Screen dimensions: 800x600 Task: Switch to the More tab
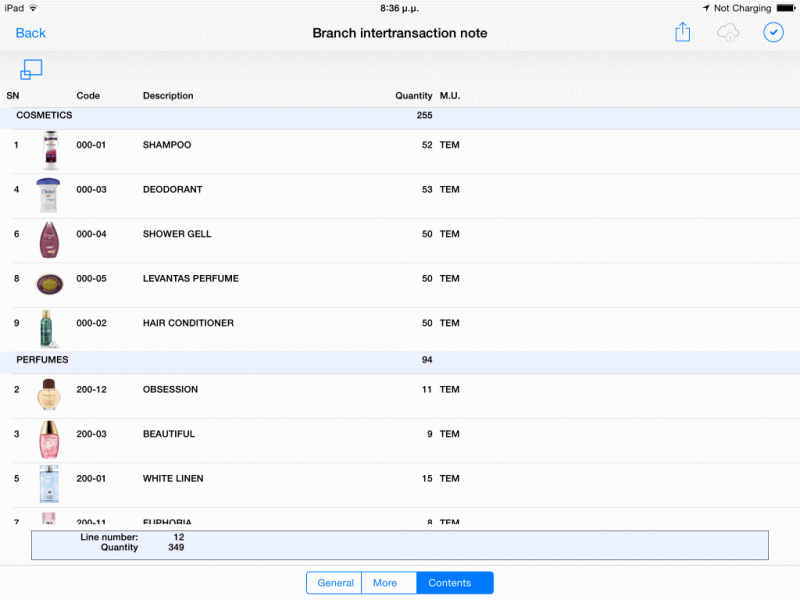pyautogui.click(x=389, y=583)
